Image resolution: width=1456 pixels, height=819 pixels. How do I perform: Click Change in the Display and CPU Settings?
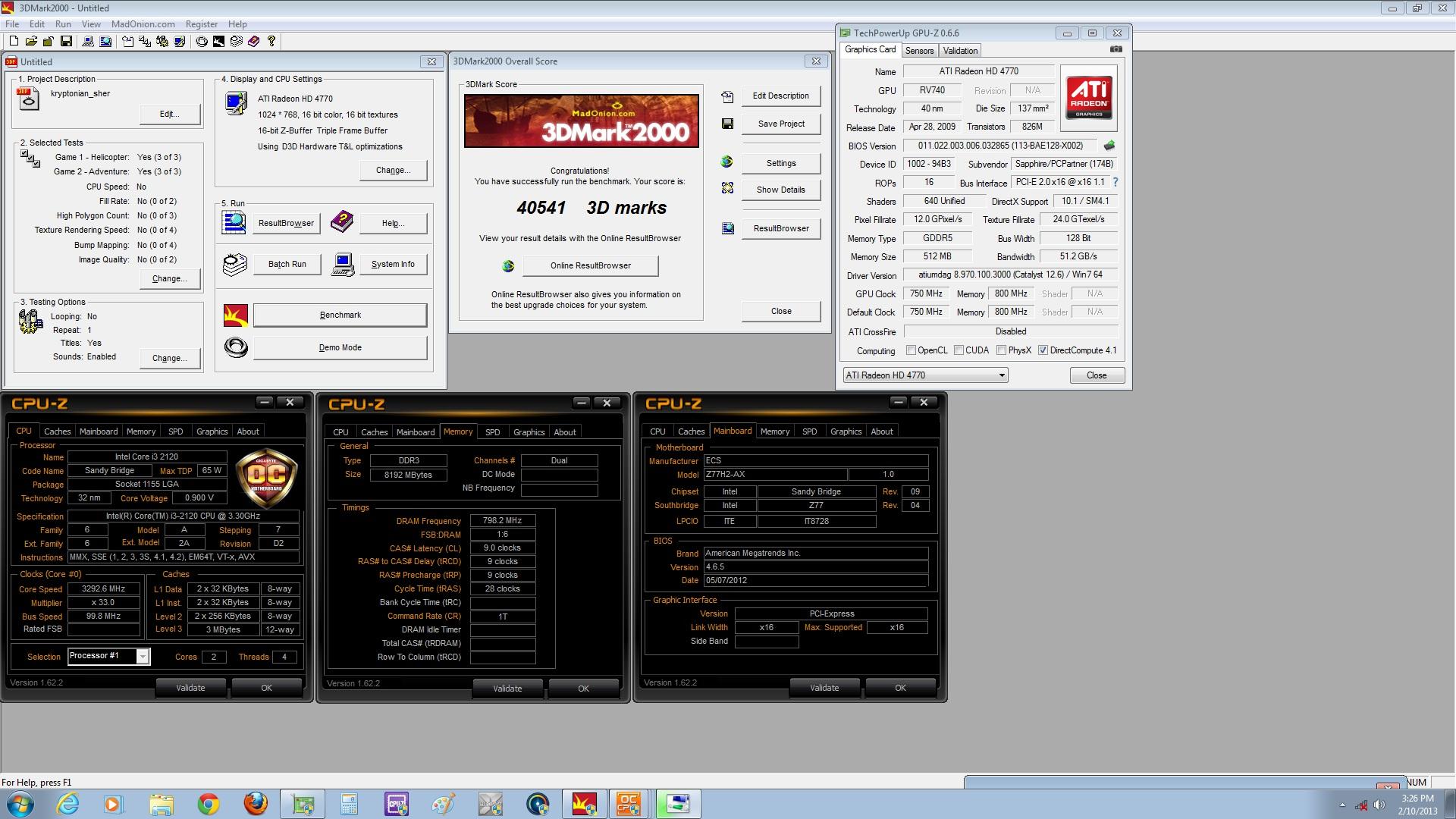393,170
